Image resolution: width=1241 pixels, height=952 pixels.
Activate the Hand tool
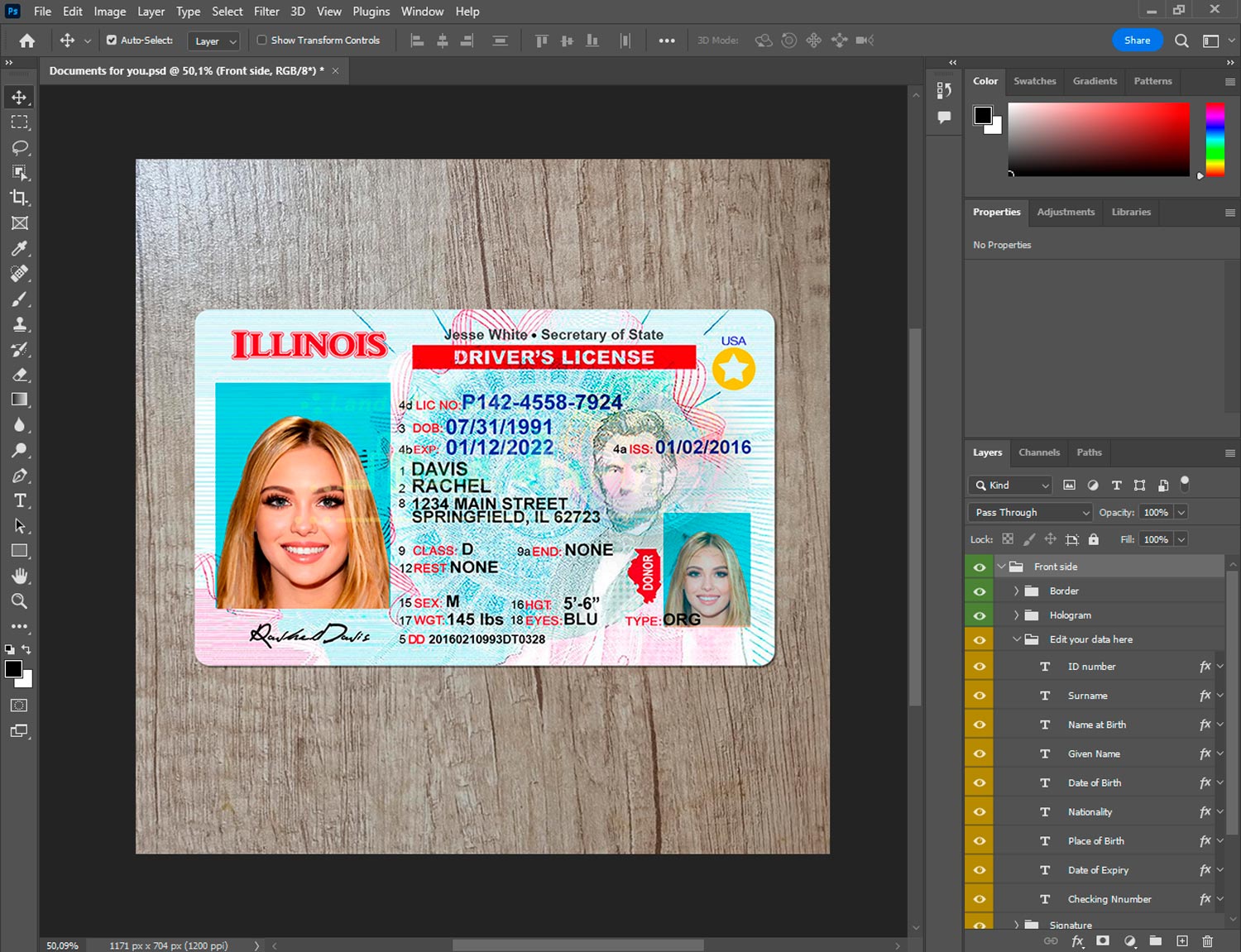(x=20, y=576)
